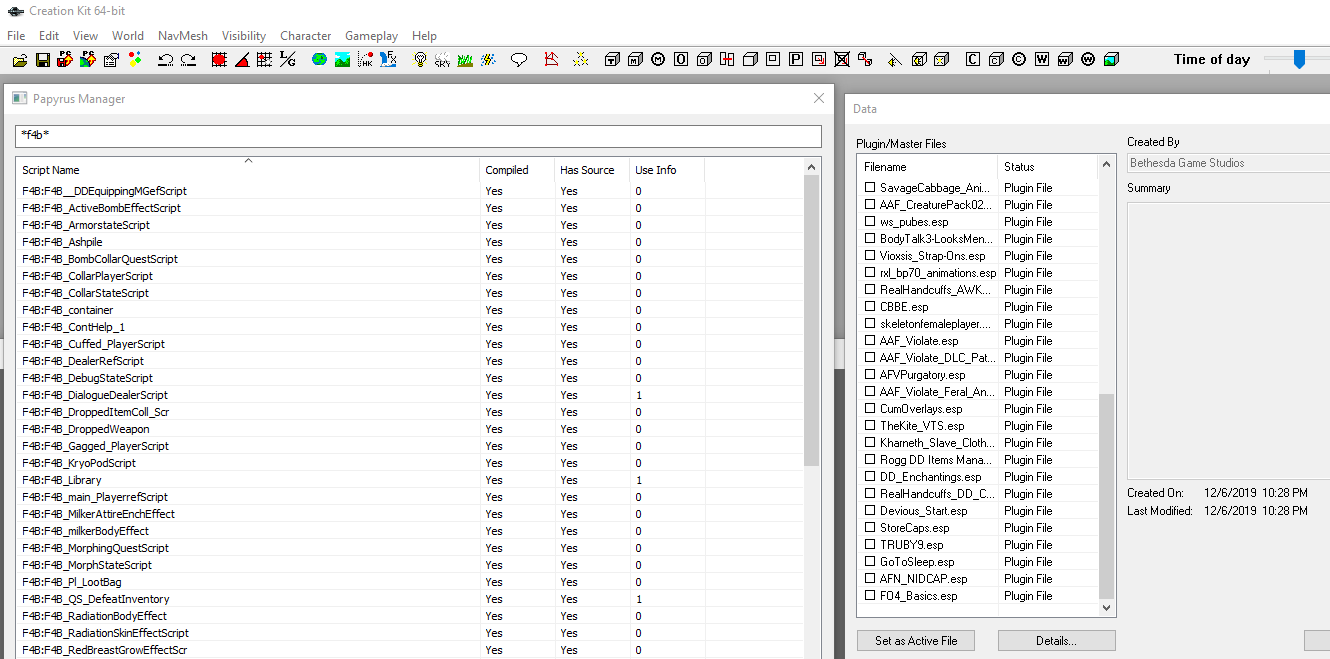This screenshot has width=1330, height=659.
Task: Open the NavMesh menu
Action: [183, 36]
